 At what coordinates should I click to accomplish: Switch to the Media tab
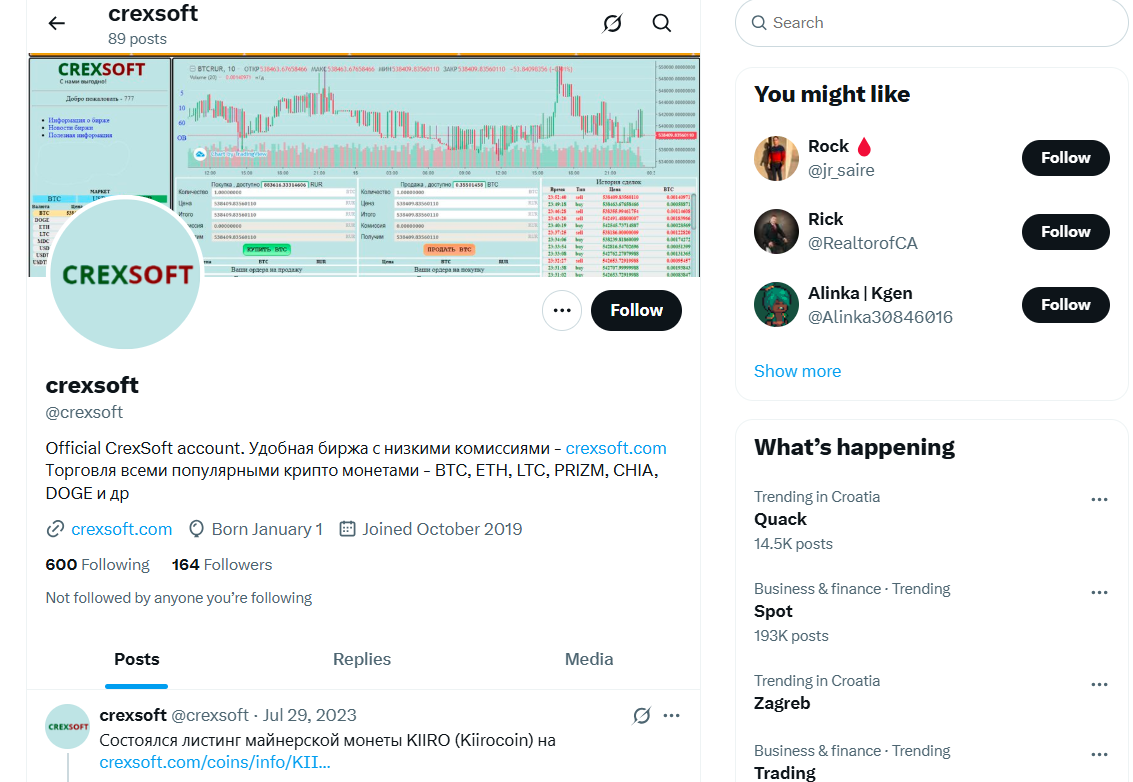coord(588,659)
